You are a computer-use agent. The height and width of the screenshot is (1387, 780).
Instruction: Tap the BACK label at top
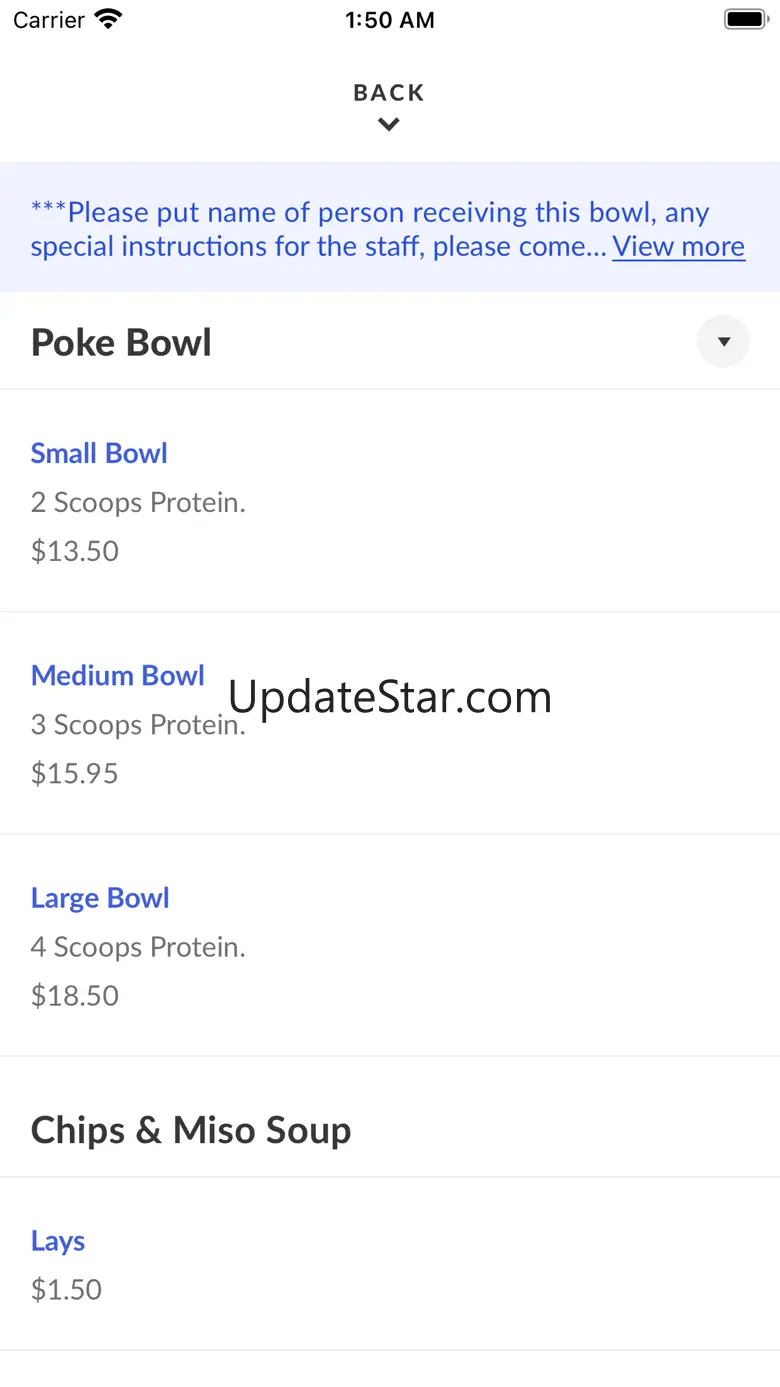coord(389,93)
